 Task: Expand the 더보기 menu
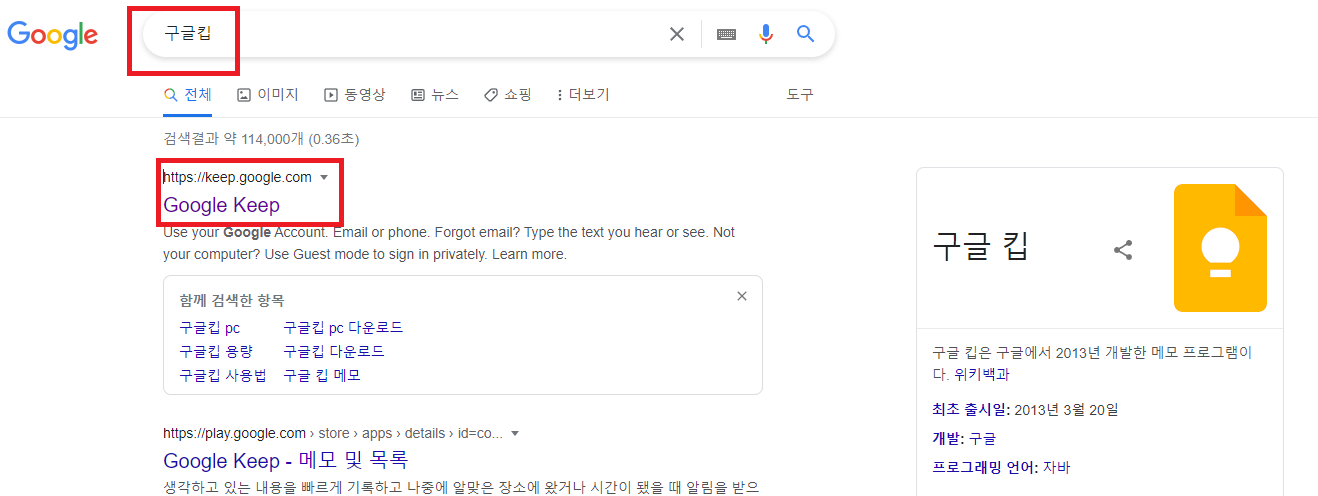(583, 95)
